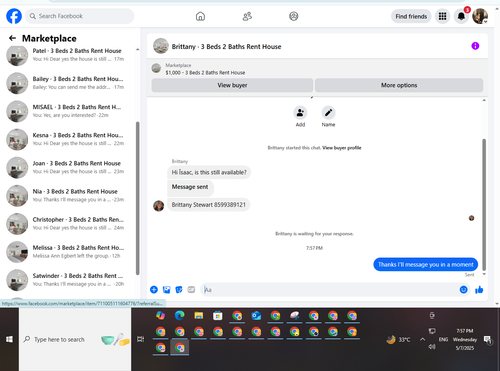500x371 pixels.
Task: Open Outlook from the taskbar
Action: pos(256,315)
